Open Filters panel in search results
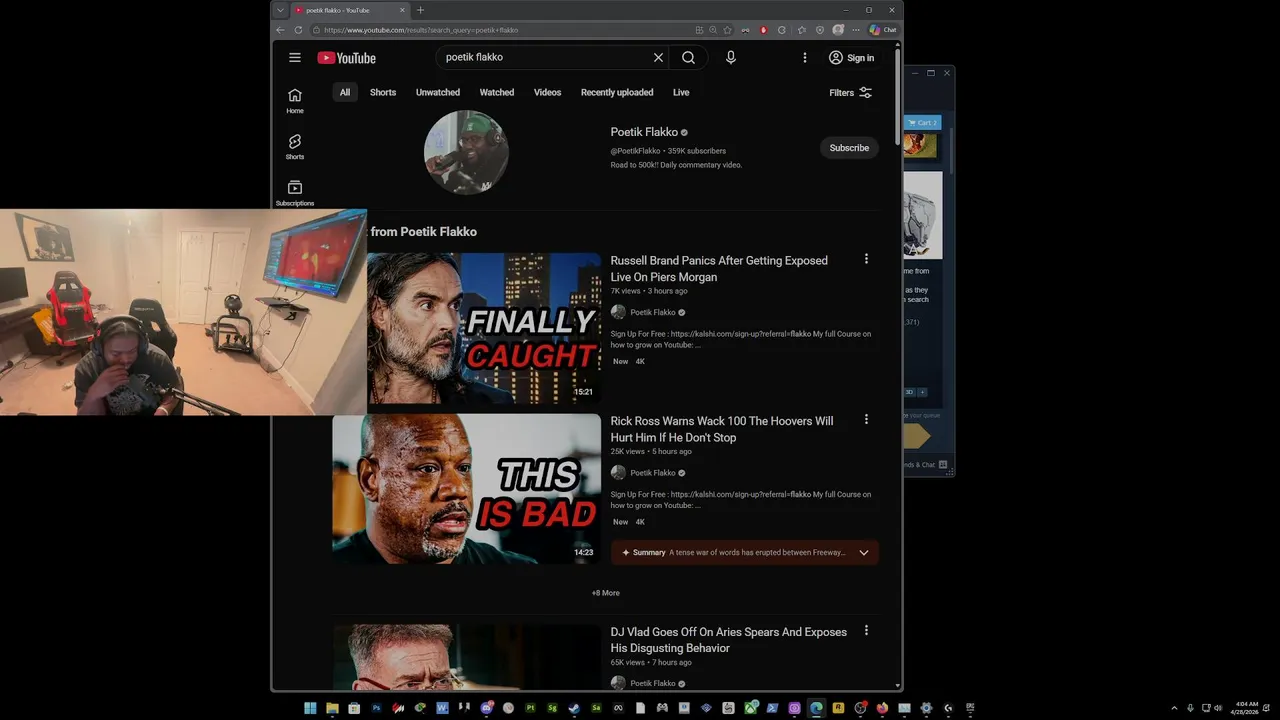Image resolution: width=1280 pixels, height=720 pixels. tap(851, 92)
